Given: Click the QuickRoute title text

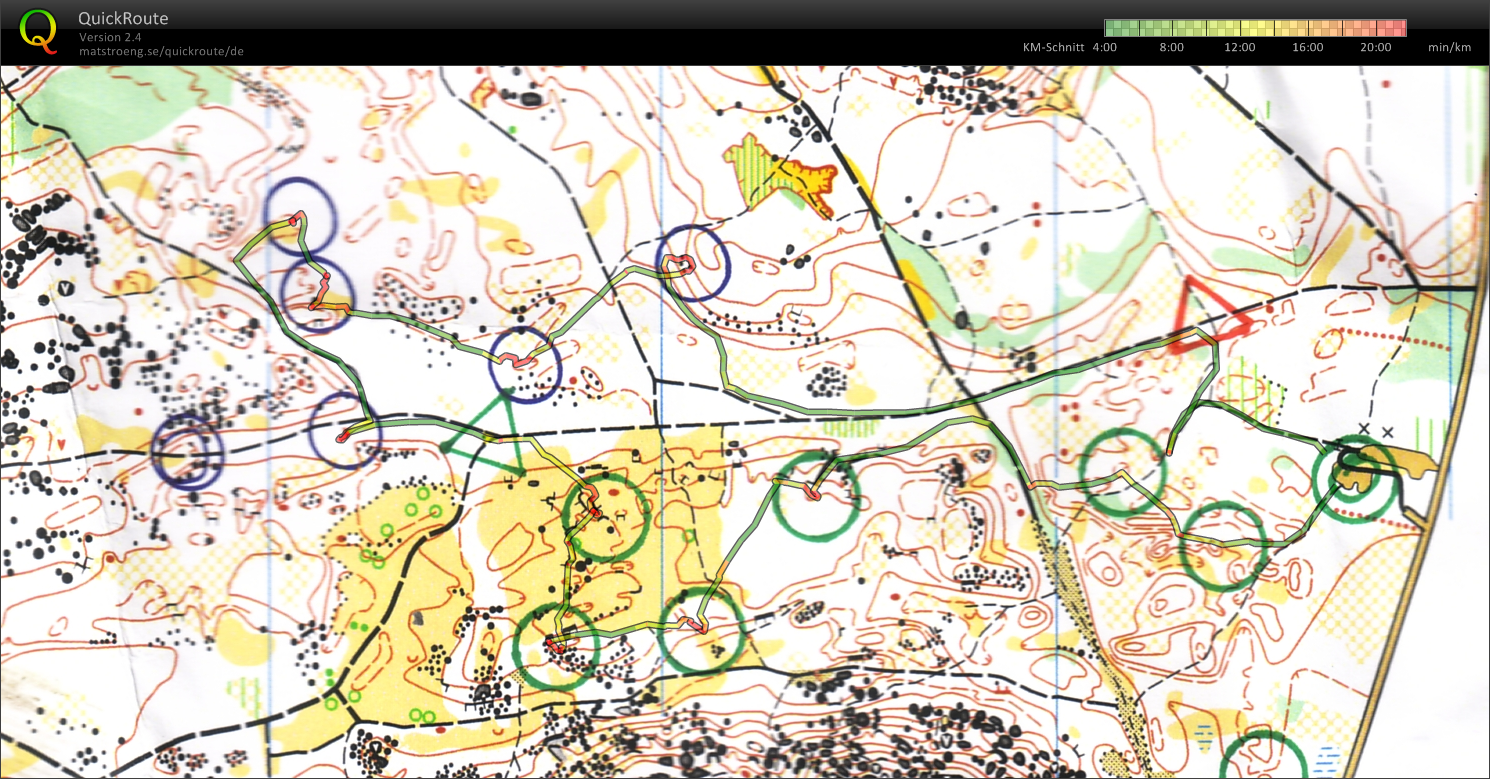Looking at the screenshot, I should [123, 19].
